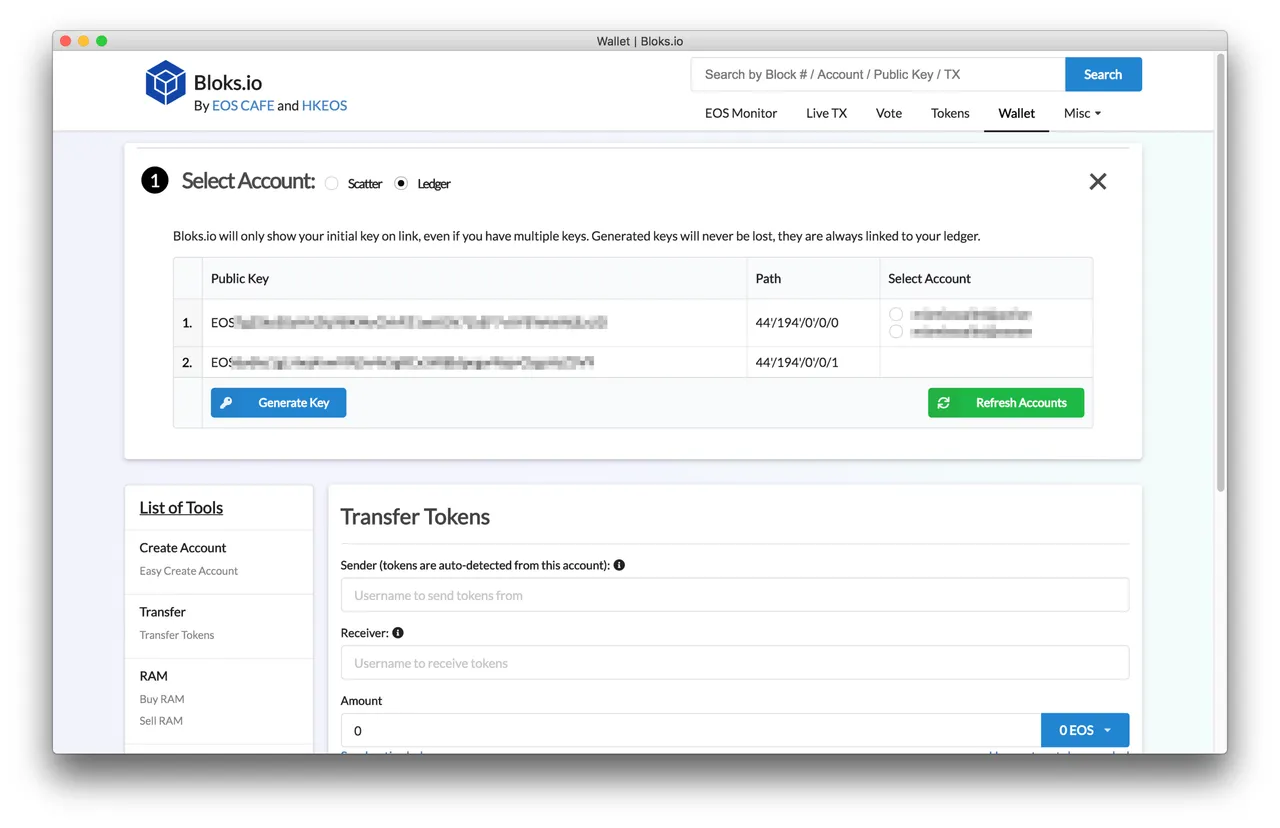Click the info icon next to Receiver label
The height and width of the screenshot is (828, 1280).
pos(398,633)
